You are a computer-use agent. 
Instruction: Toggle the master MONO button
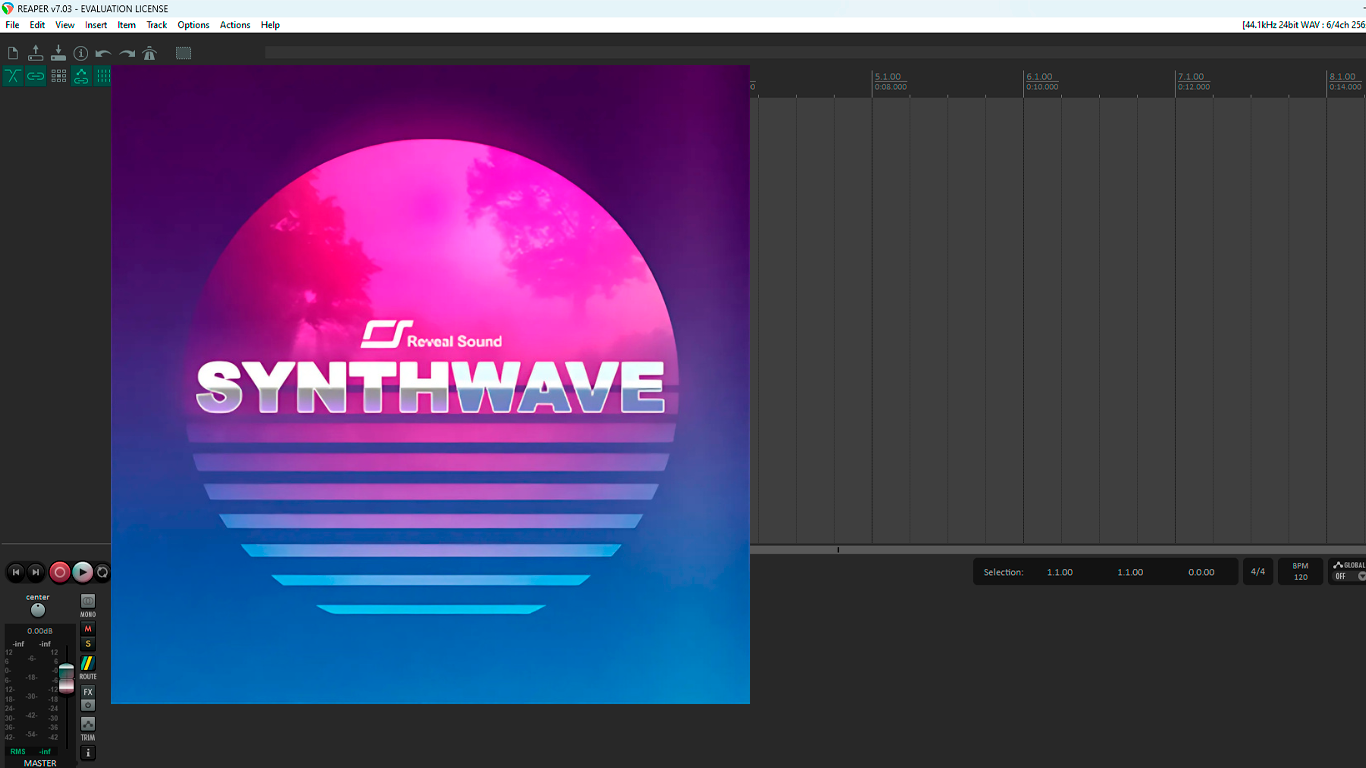point(88,601)
